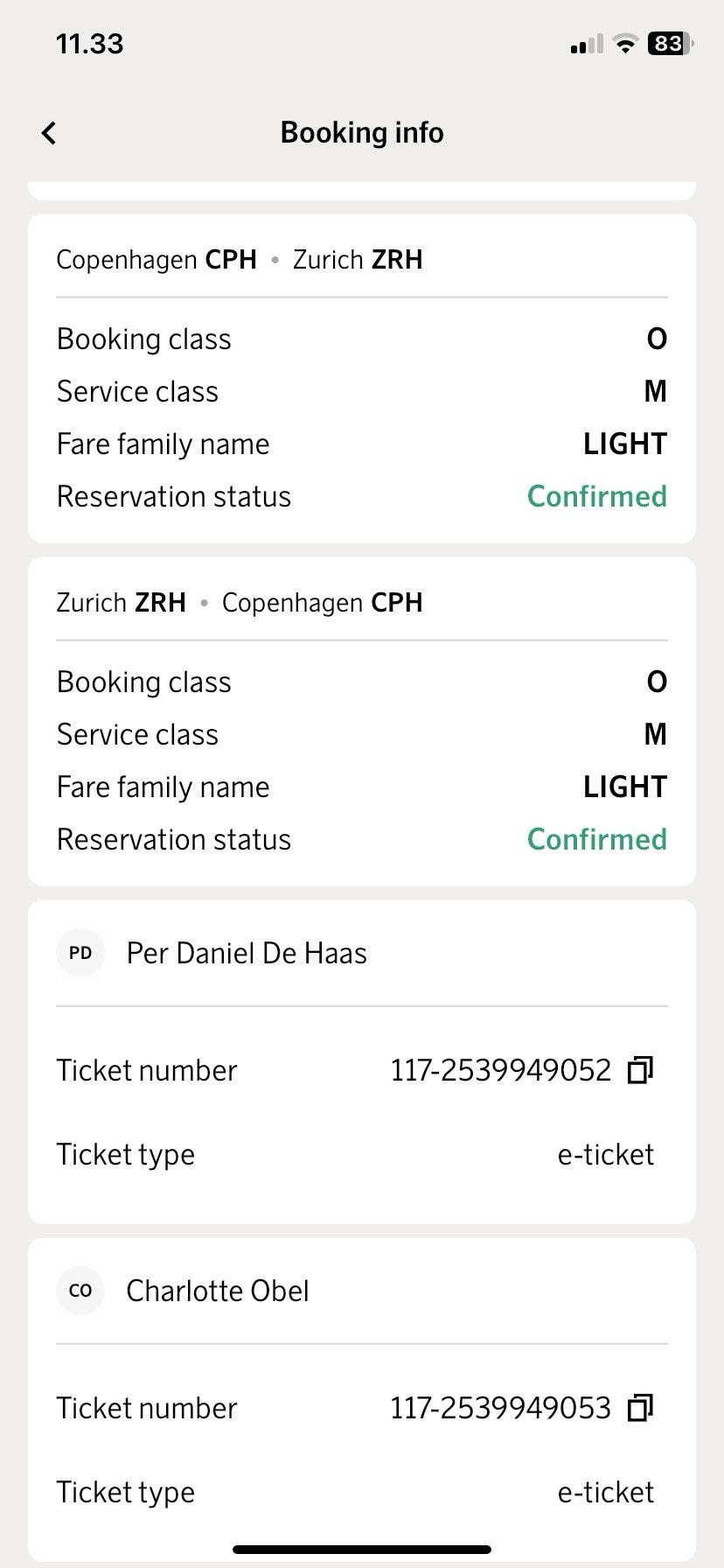This screenshot has height=1568, width=724.
Task: Tap the cellular signal bars
Action: (x=586, y=45)
